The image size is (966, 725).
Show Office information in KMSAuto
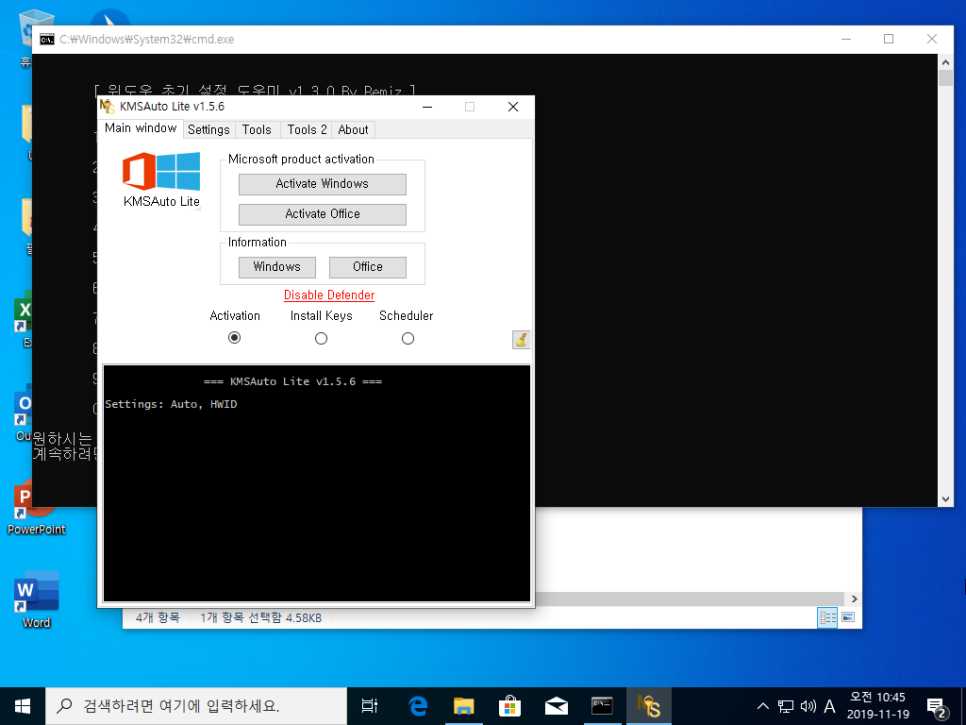[x=368, y=267]
